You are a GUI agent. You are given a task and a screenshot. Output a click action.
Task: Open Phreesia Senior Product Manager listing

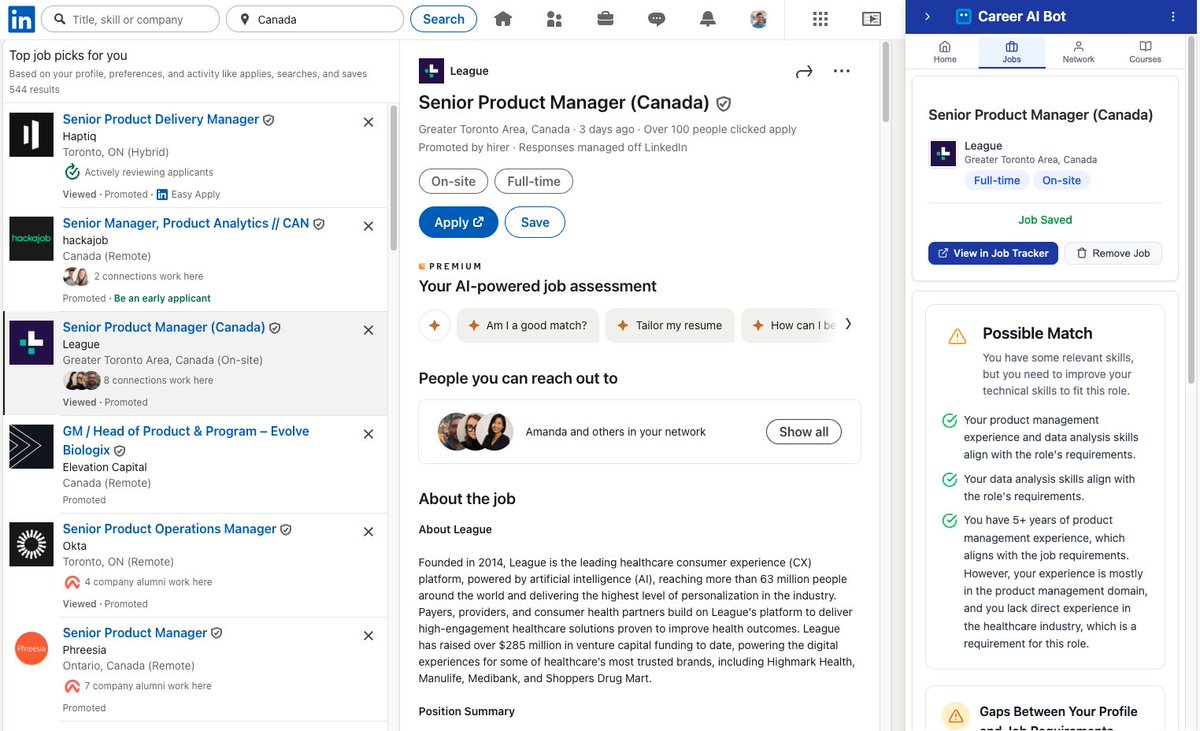tap(135, 633)
